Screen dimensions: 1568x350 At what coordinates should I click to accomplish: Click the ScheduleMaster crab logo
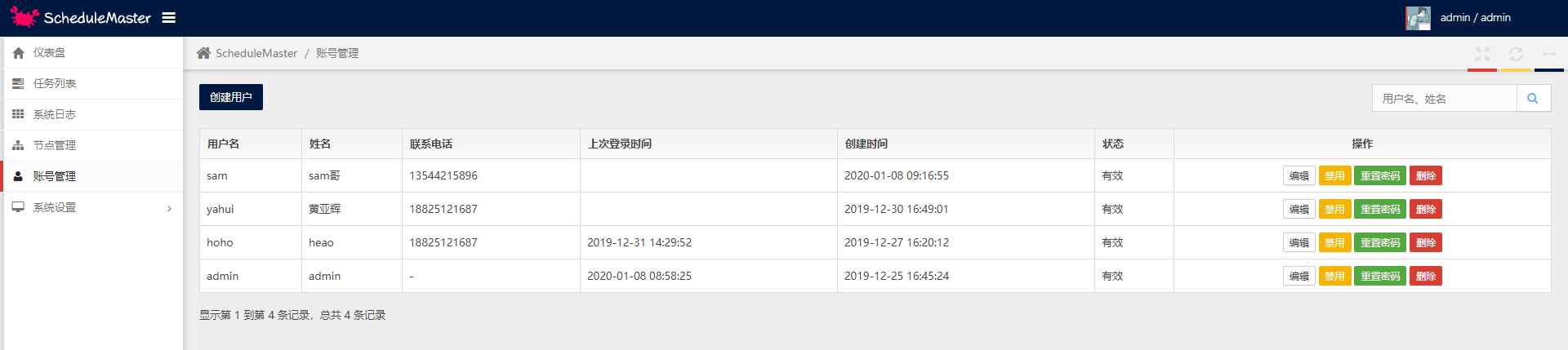click(x=24, y=17)
